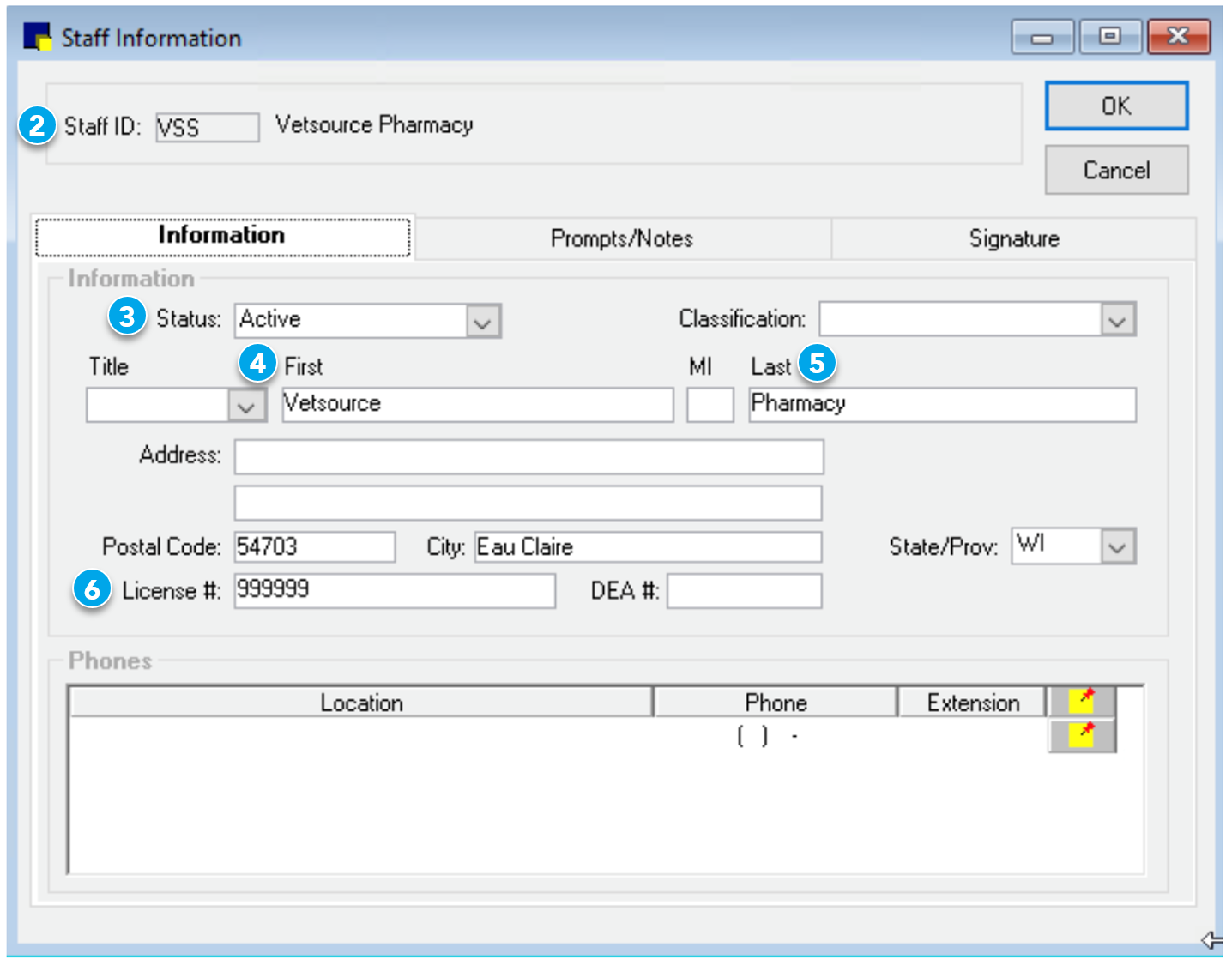
Task: Click the City field showing Eau Claire
Action: click(648, 546)
